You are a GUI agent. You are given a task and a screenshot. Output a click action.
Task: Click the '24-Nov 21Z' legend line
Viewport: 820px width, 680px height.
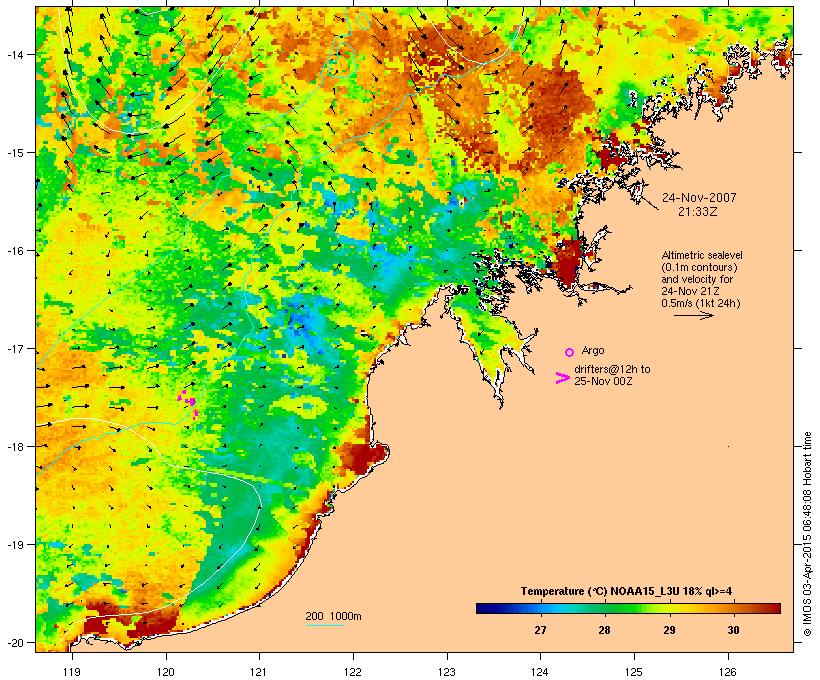[x=690, y=291]
